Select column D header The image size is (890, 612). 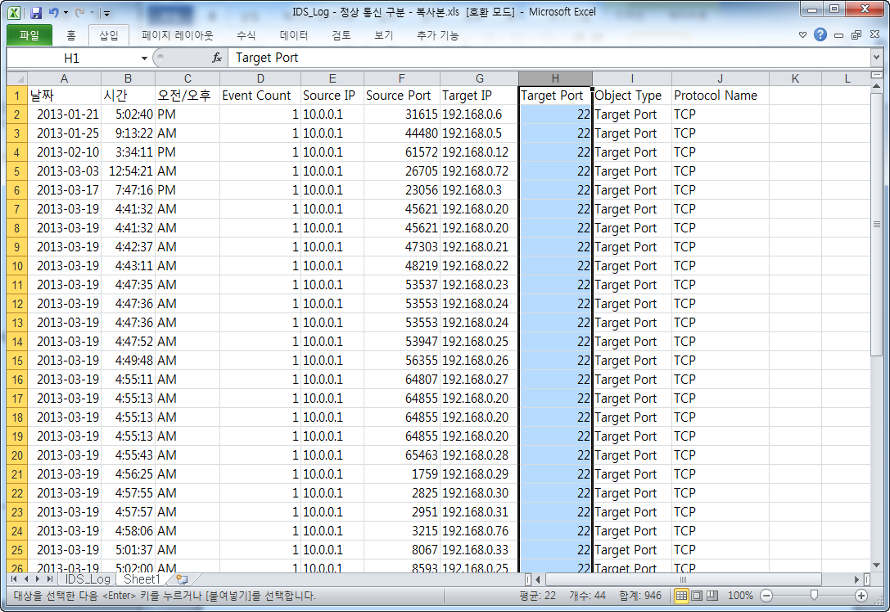tap(260, 78)
